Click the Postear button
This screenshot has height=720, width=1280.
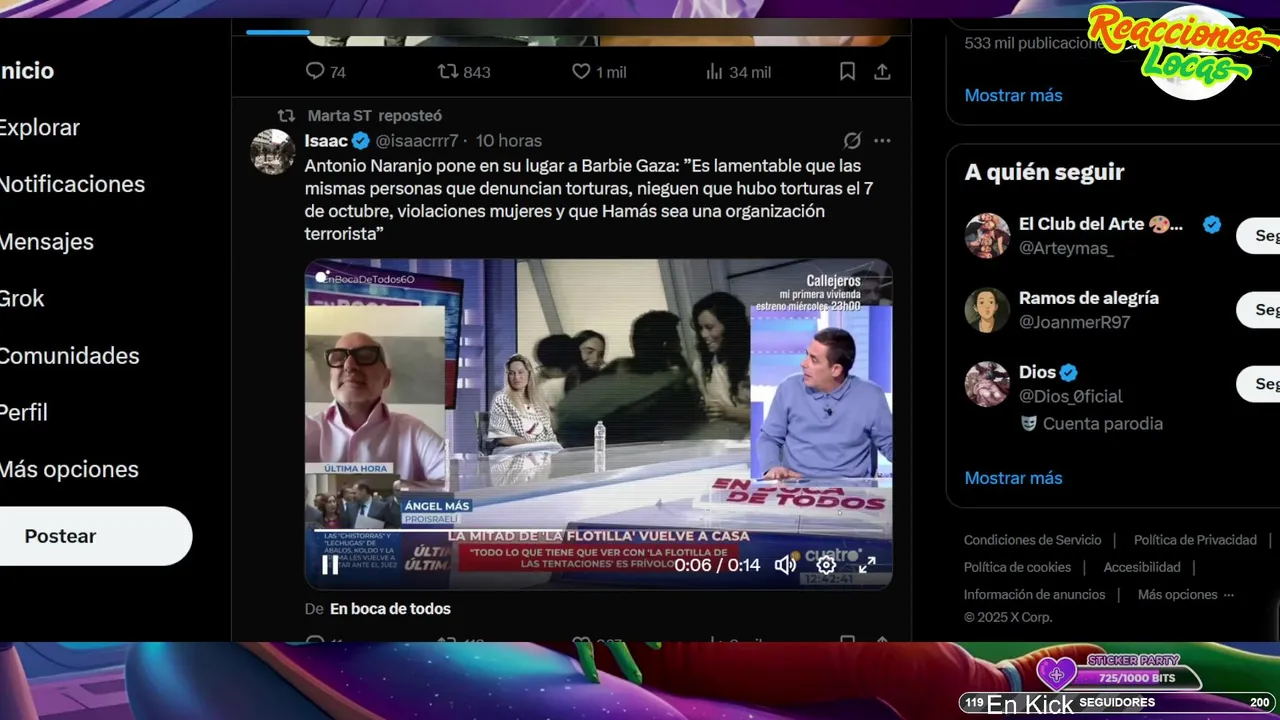95,536
